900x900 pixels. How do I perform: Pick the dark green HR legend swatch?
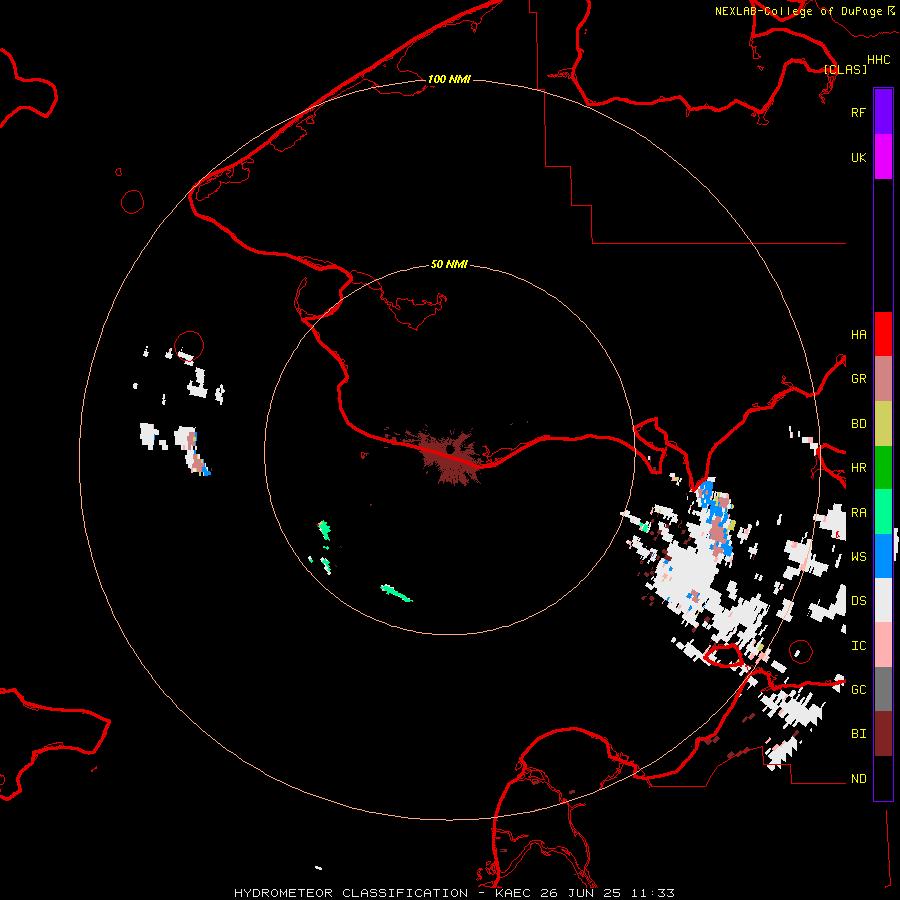pos(883,468)
